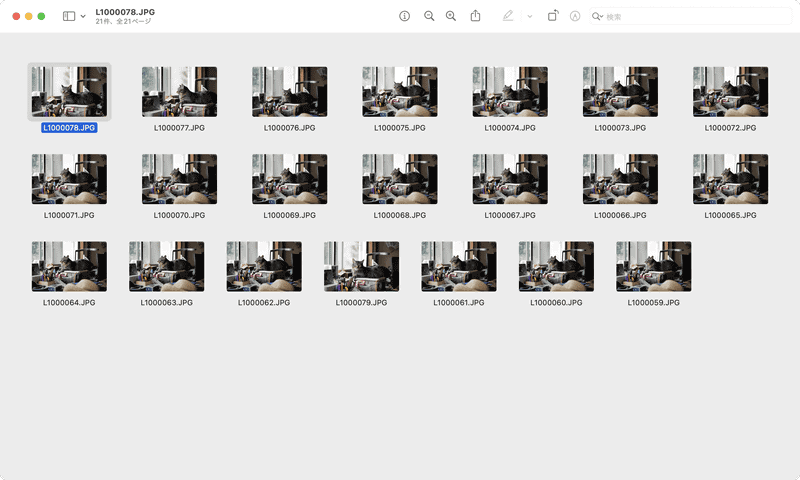The width and height of the screenshot is (800, 480).
Task: Click the L1000070.JPG filename text
Action: coord(180,215)
